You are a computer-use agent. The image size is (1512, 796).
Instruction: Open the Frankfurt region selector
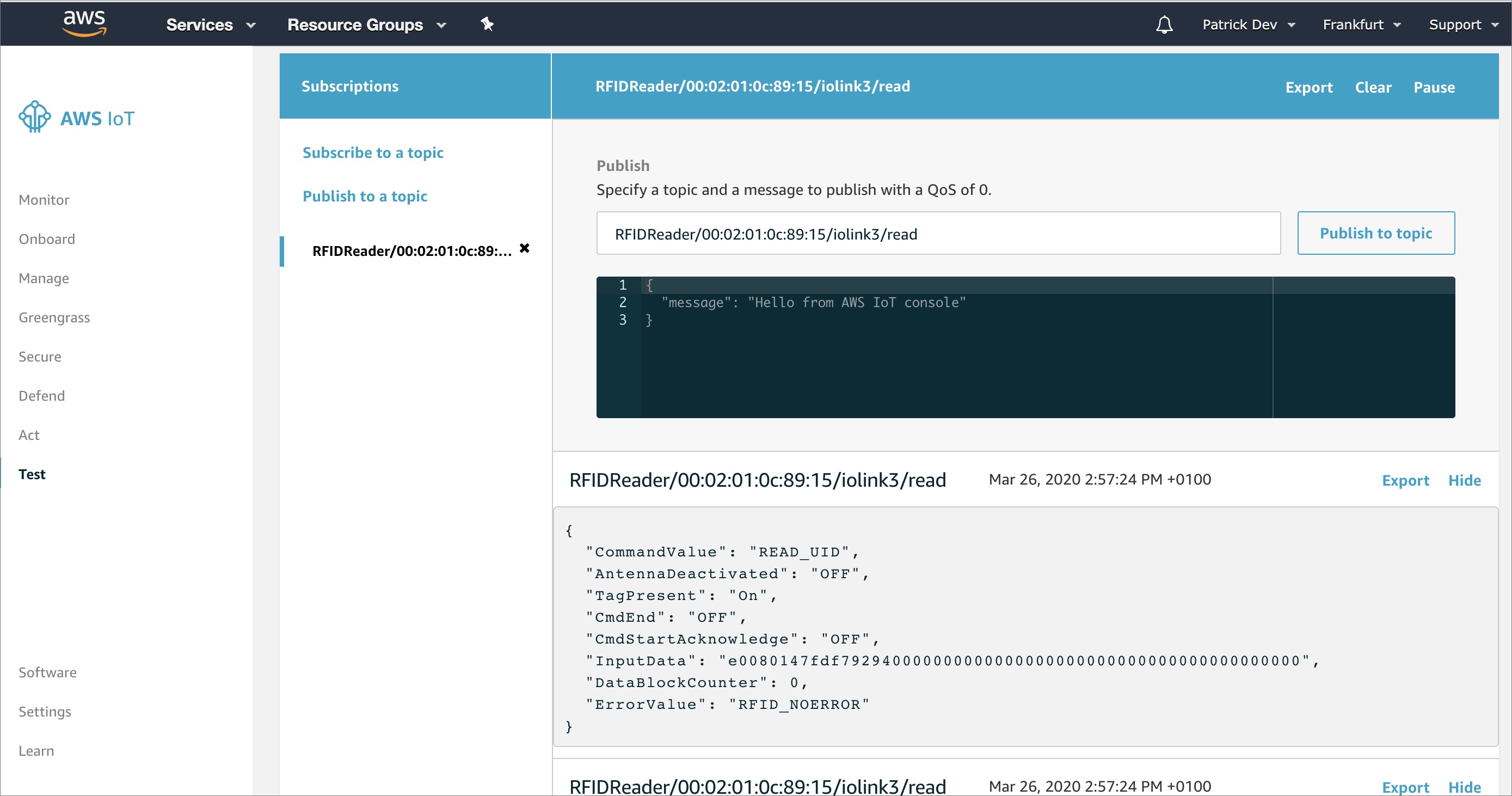pos(1362,25)
